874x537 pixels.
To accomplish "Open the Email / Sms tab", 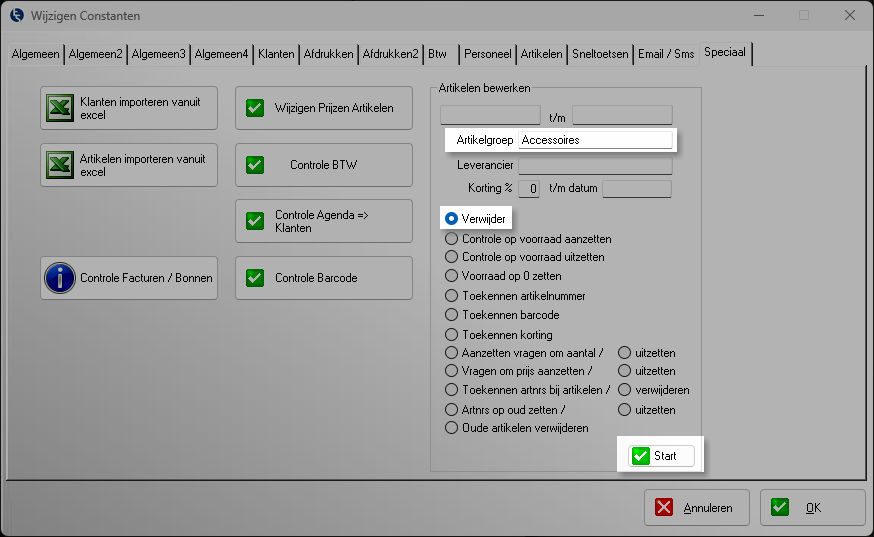I will point(665,54).
